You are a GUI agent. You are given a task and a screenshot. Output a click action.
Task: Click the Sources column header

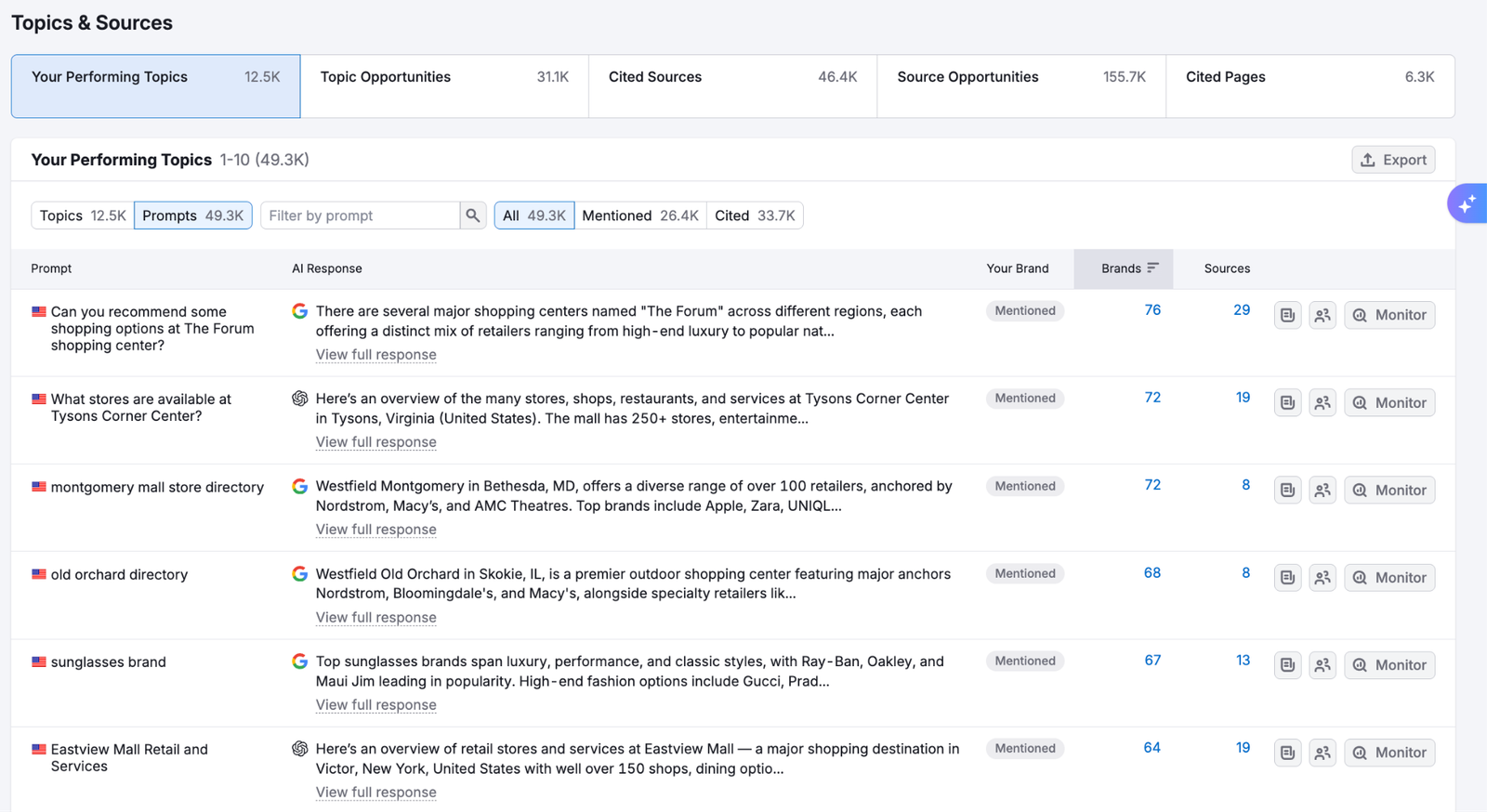point(1227,268)
